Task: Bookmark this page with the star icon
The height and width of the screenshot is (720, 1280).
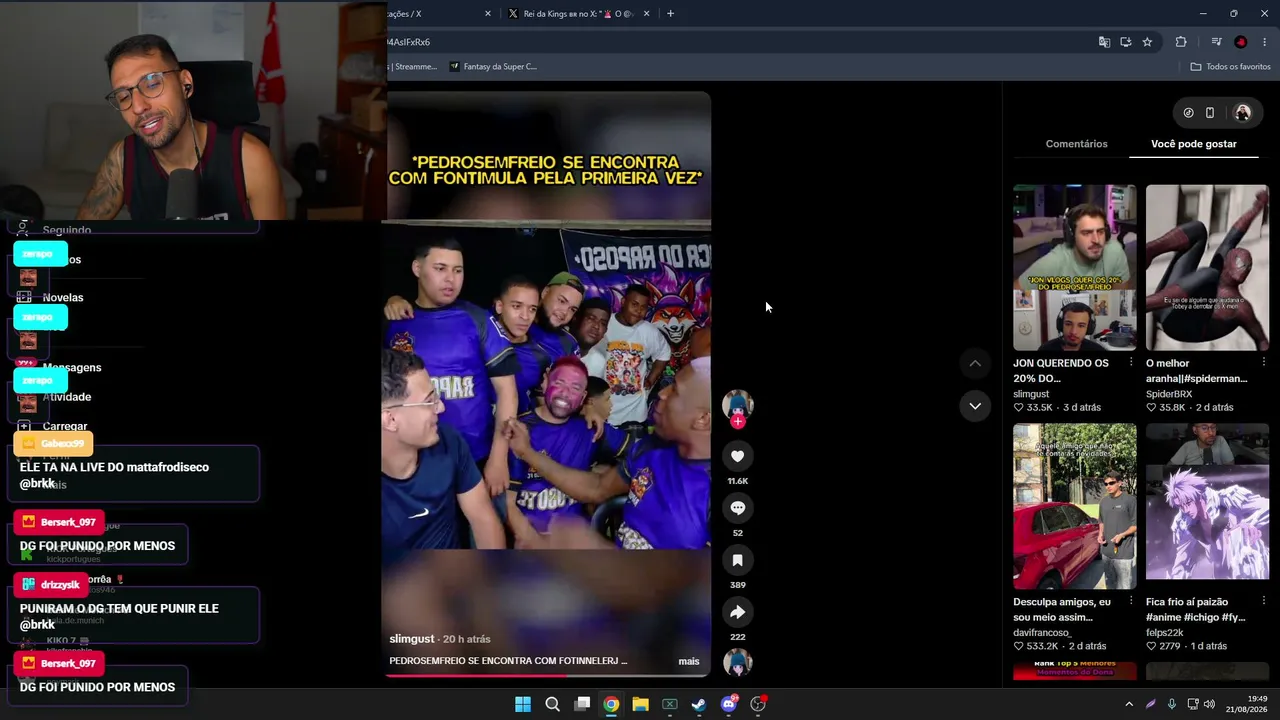Action: click(x=1147, y=42)
